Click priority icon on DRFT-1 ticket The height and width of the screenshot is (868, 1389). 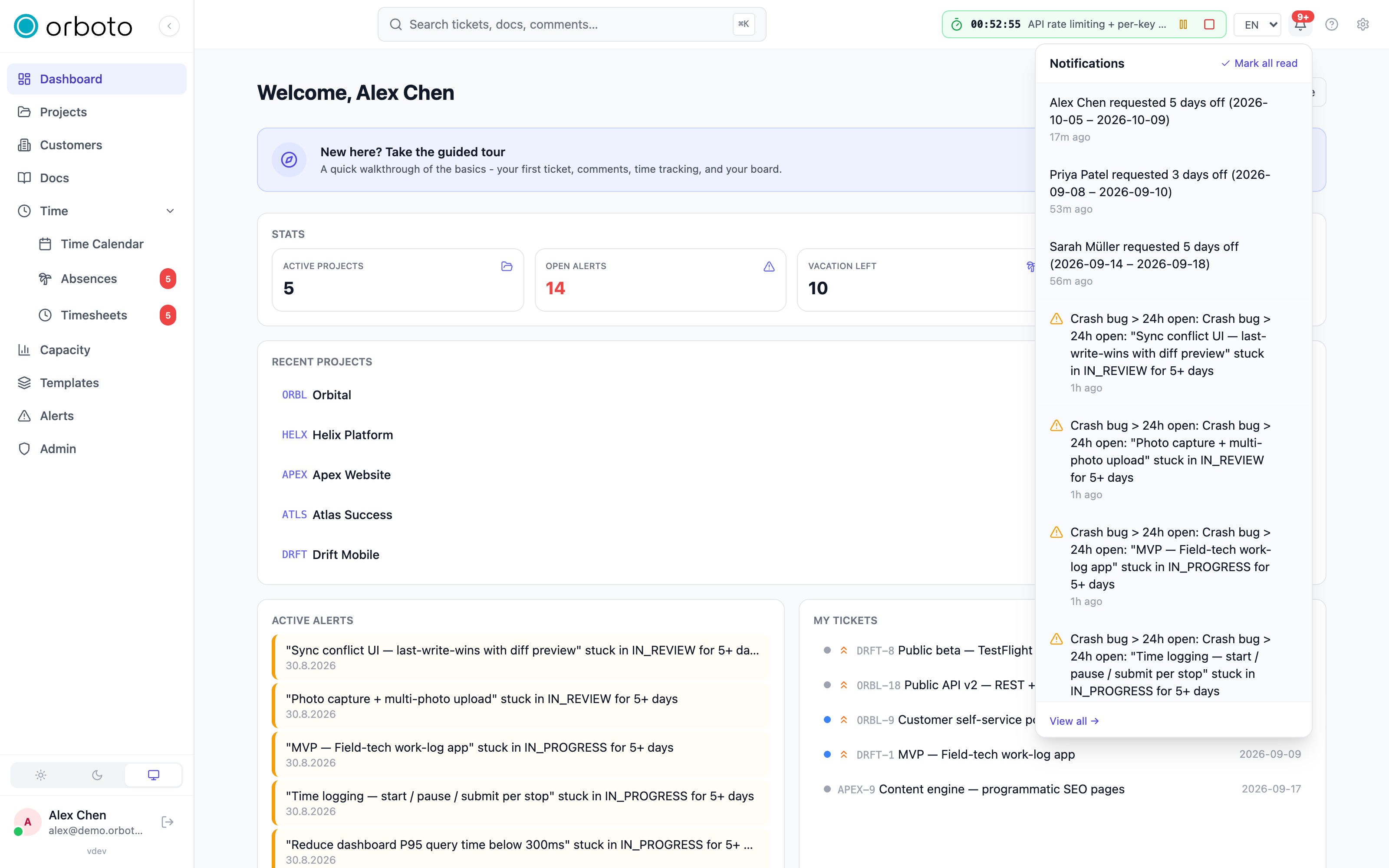[x=844, y=754]
